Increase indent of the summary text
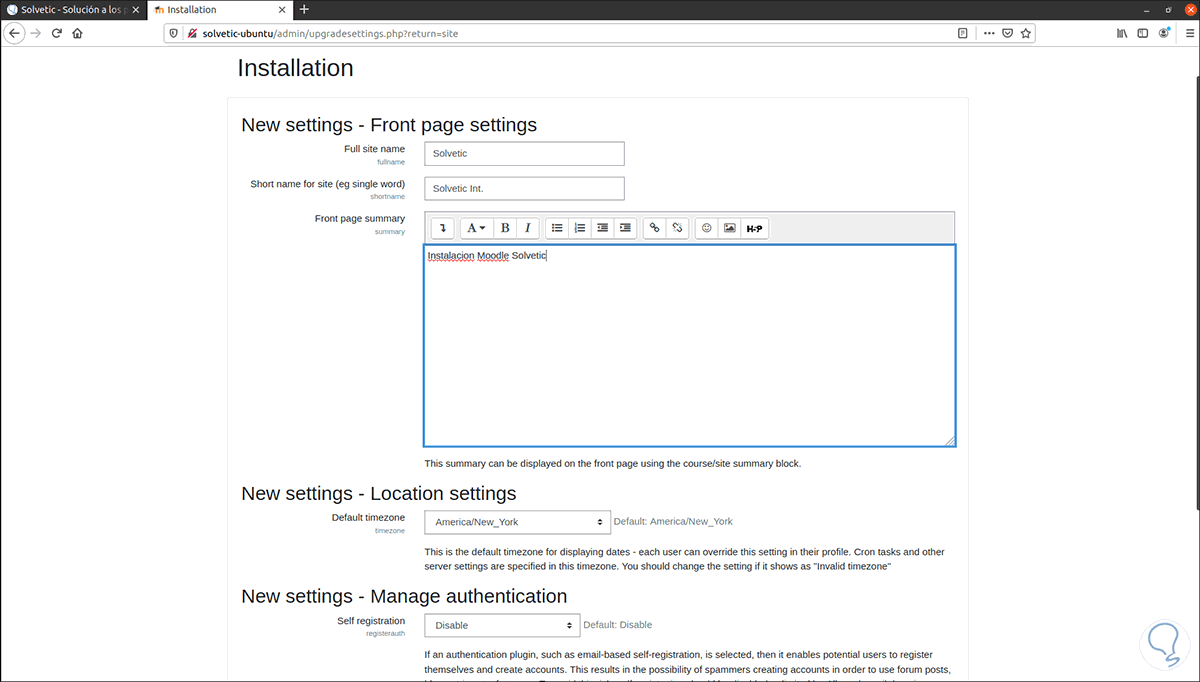The image size is (1200, 682). pos(625,228)
